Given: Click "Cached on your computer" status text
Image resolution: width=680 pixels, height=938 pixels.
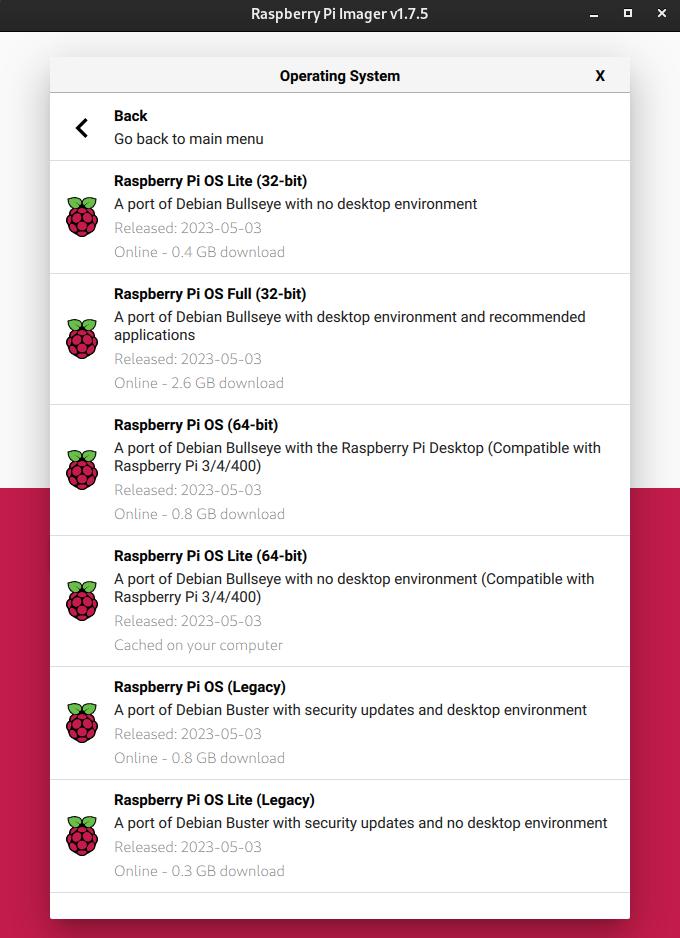Looking at the screenshot, I should 198,645.
